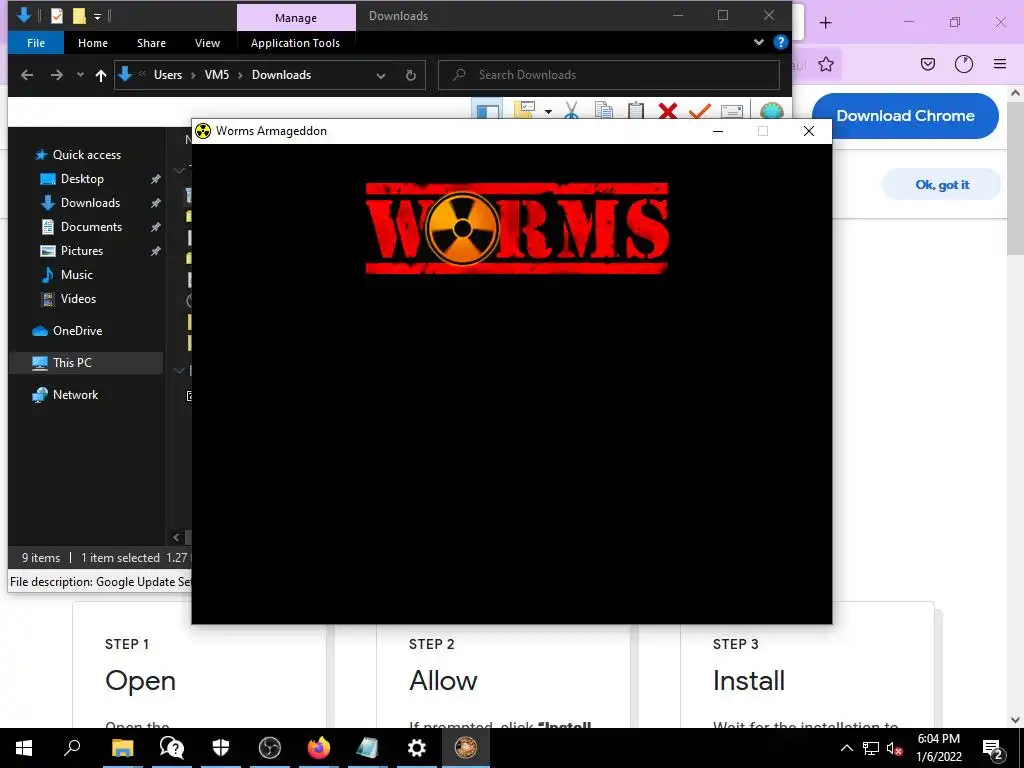Click the pin icon beside Desktop
Image resolution: width=1024 pixels, height=768 pixels.
[155, 179]
